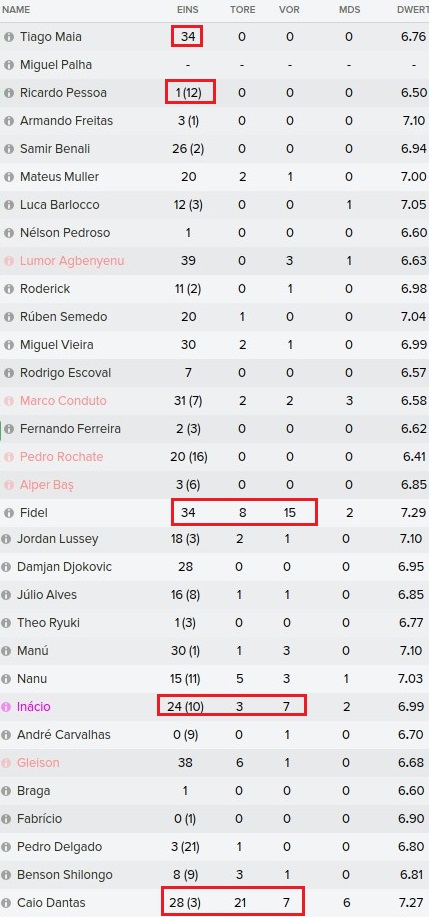
Task: Open pink info icon beside Lumor Agbenyenu
Action: [x=9, y=261]
